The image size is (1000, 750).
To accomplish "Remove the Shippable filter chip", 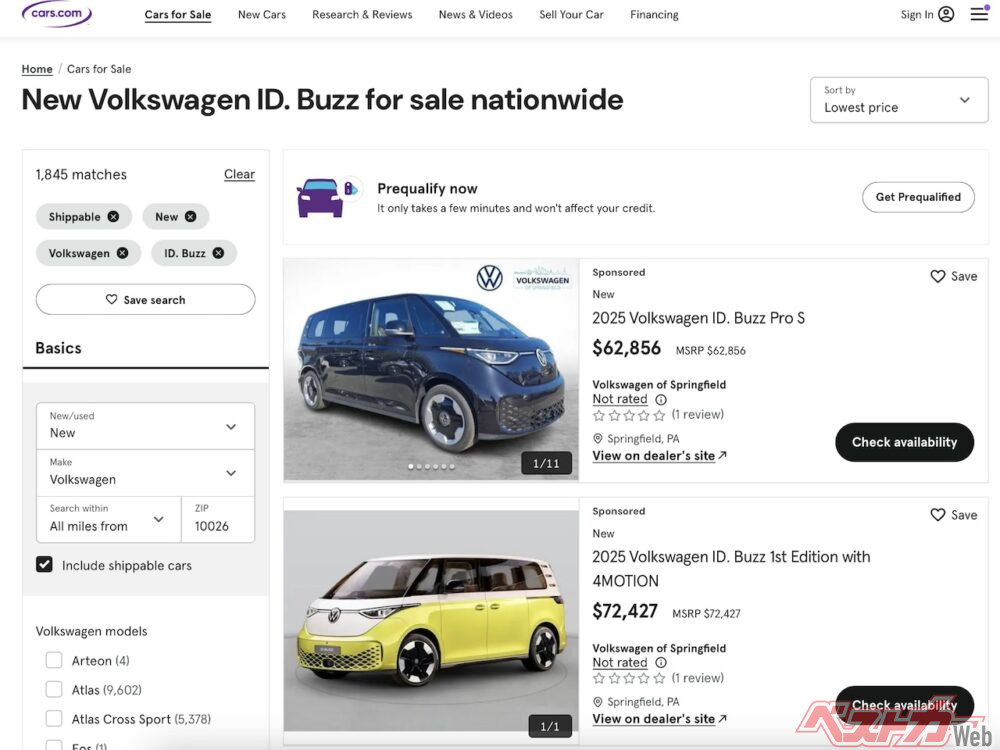I will click(113, 217).
